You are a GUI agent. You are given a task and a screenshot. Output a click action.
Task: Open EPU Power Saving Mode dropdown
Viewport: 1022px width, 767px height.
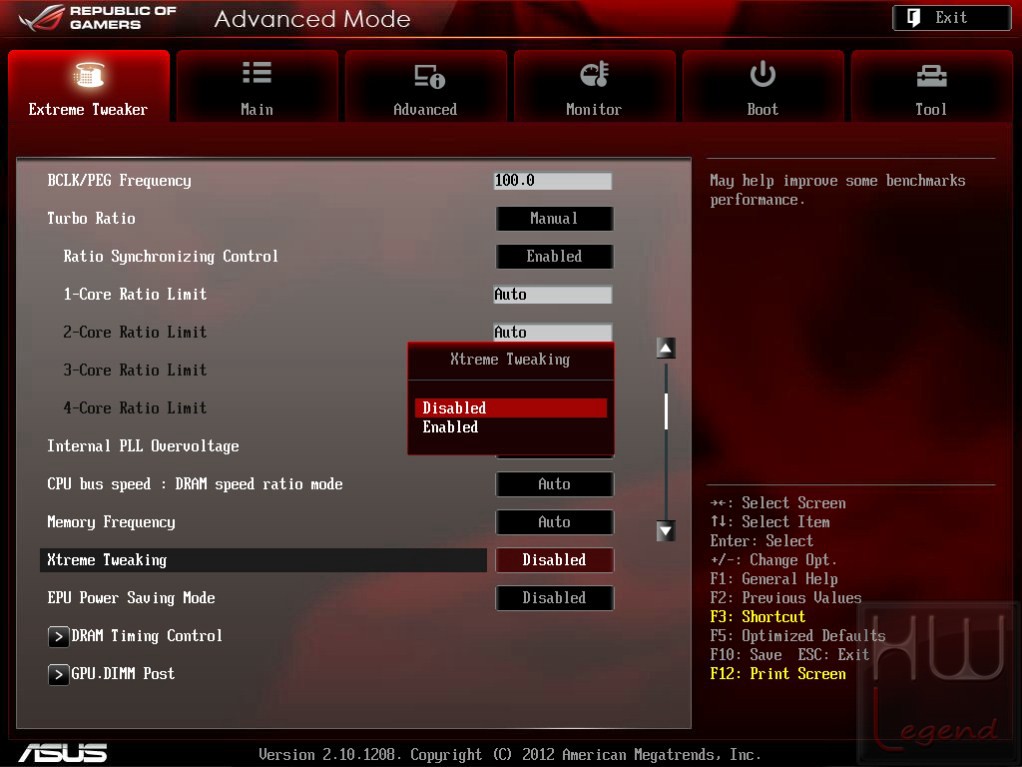click(554, 598)
